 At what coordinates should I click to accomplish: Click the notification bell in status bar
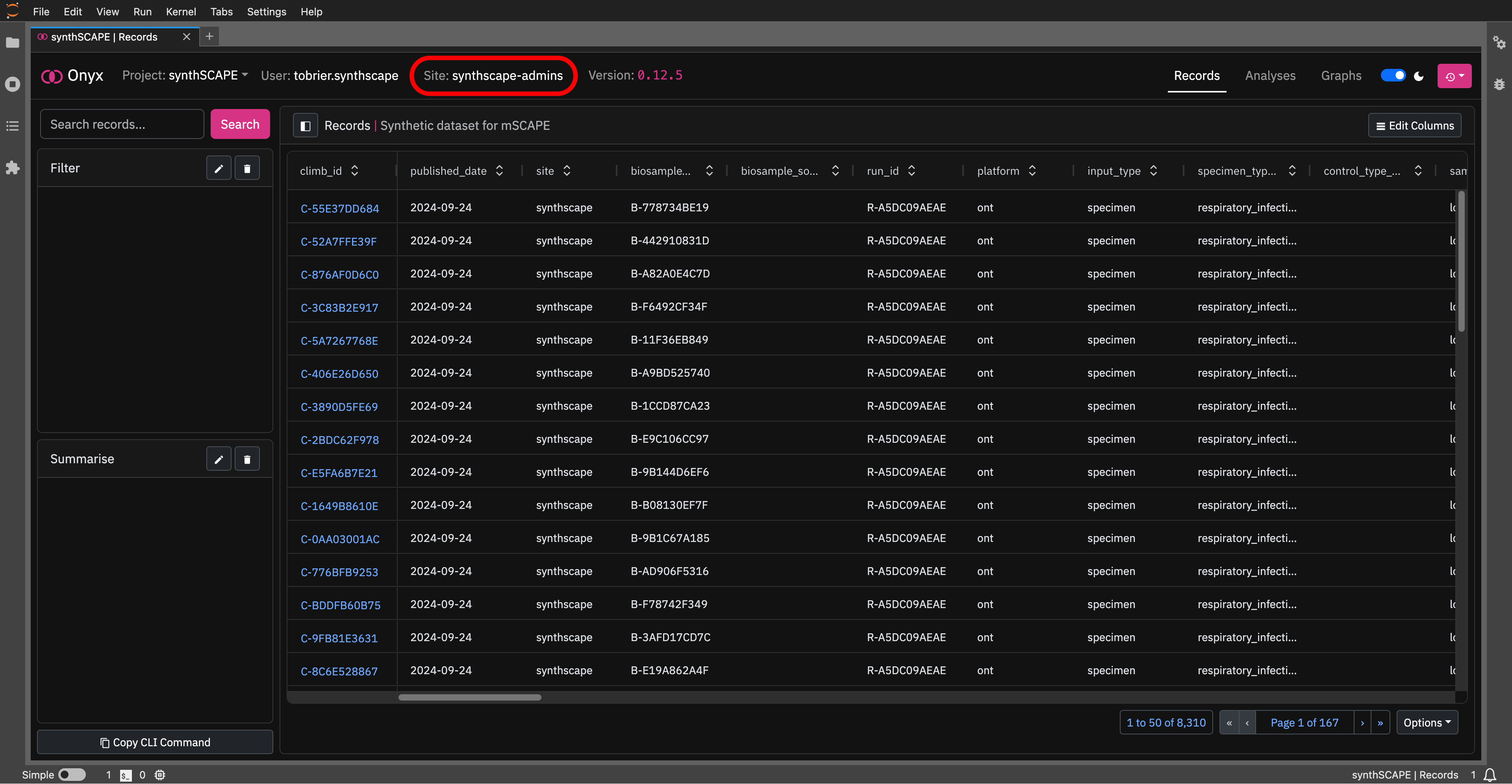pyautogui.click(x=1490, y=775)
